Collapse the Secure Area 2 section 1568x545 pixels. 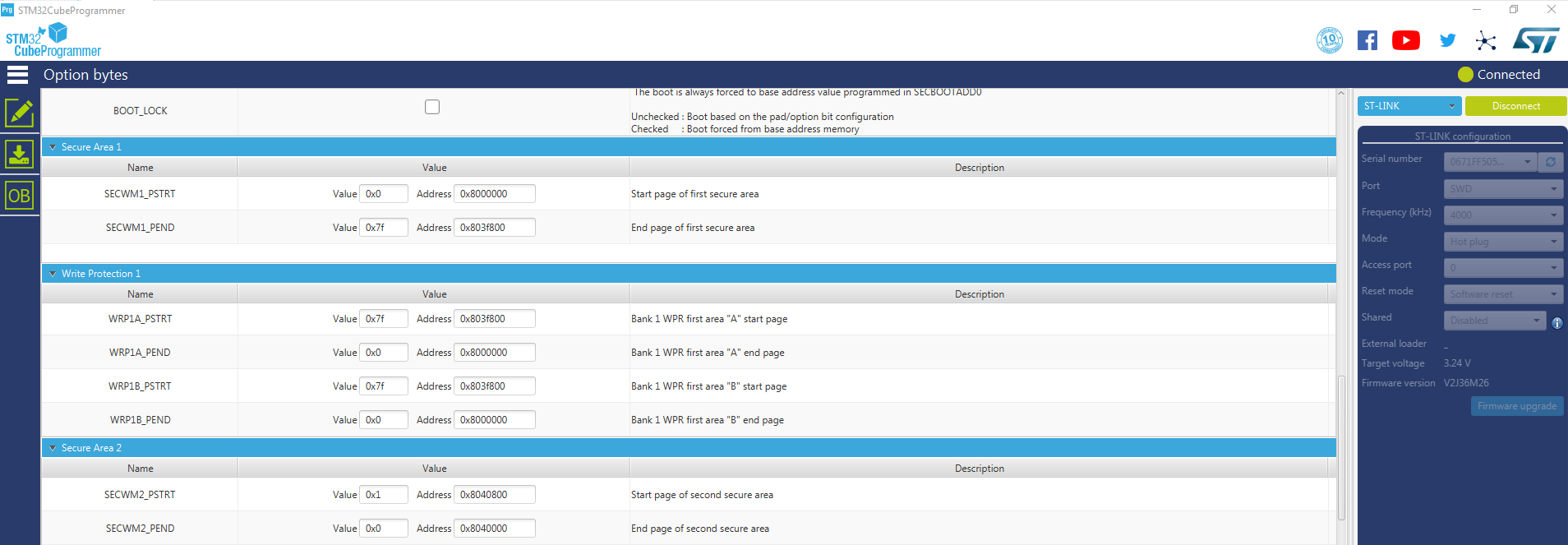pos(53,448)
